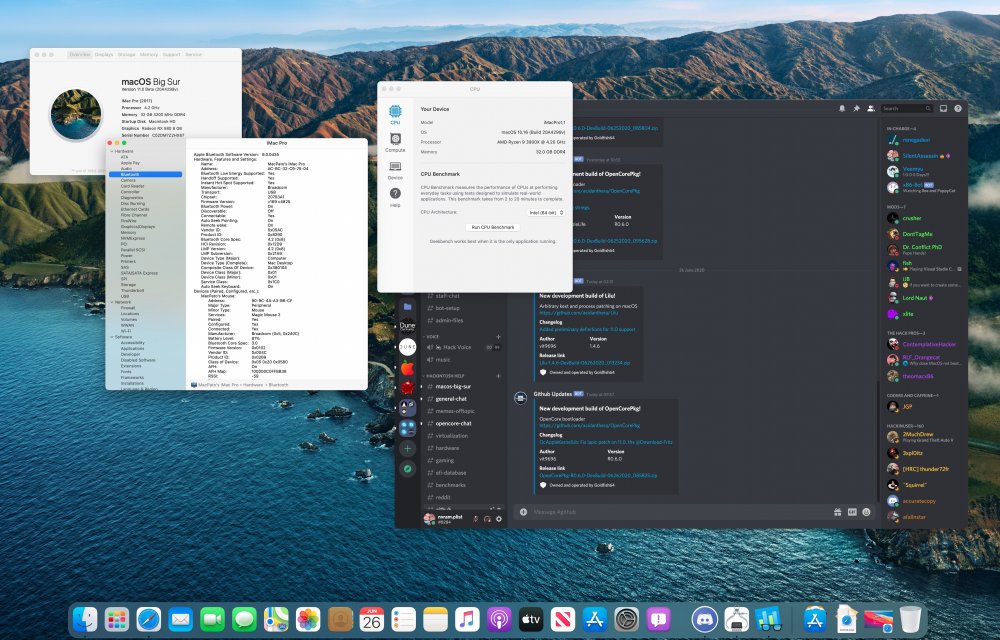
Task: Switch to Memory tab in About This Mac
Action: click(149, 55)
